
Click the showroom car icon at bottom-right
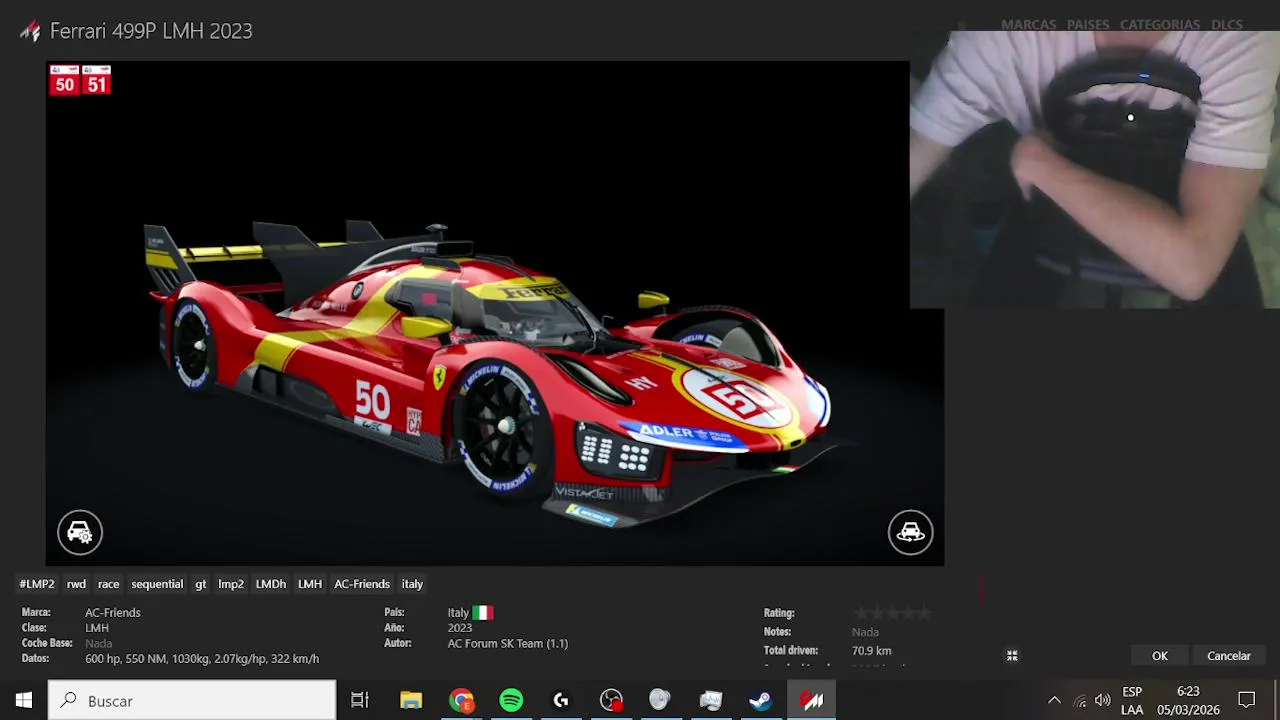[910, 532]
